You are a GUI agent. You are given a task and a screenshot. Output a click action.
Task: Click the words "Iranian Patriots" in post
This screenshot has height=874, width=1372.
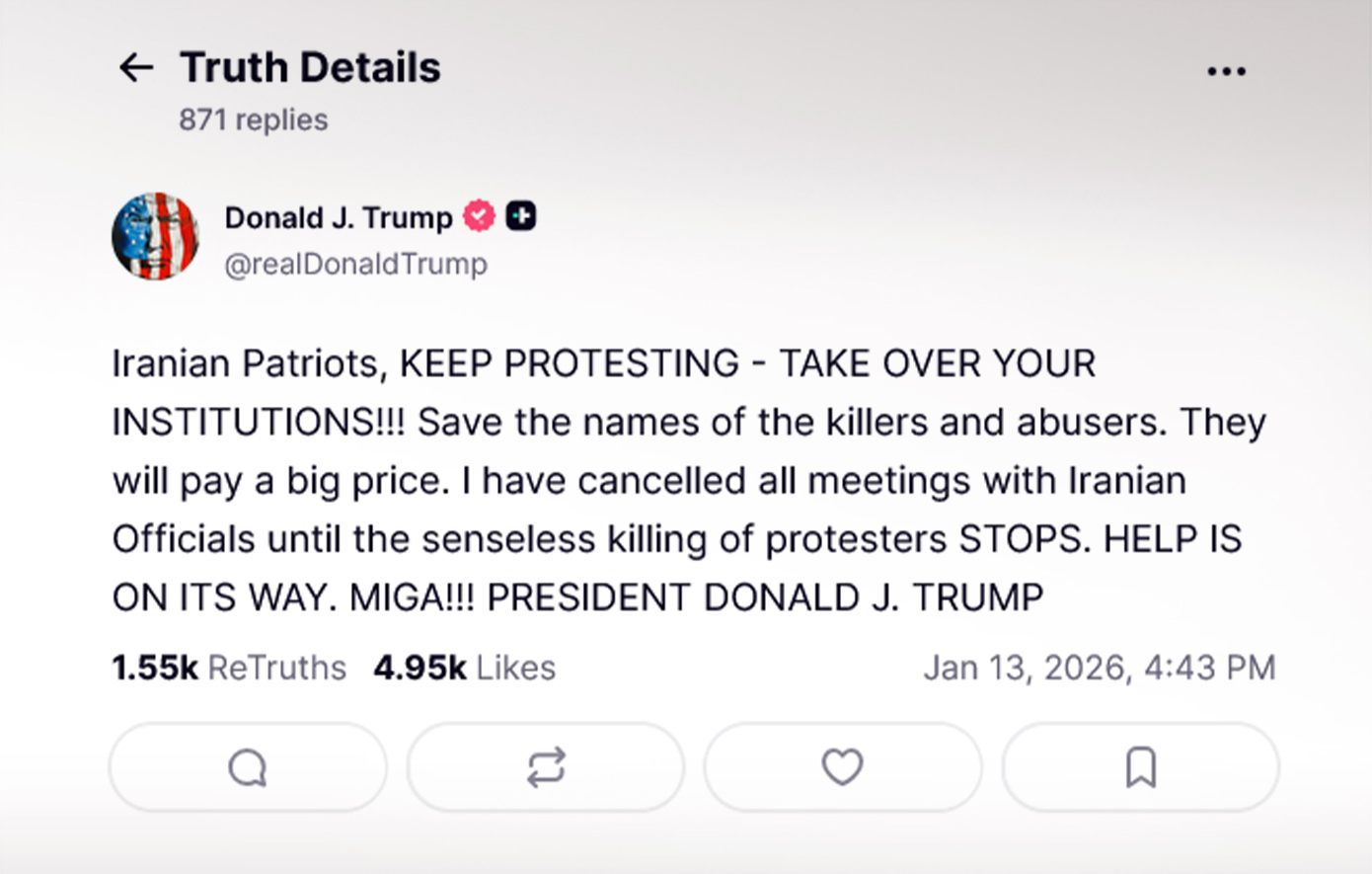[245, 363]
